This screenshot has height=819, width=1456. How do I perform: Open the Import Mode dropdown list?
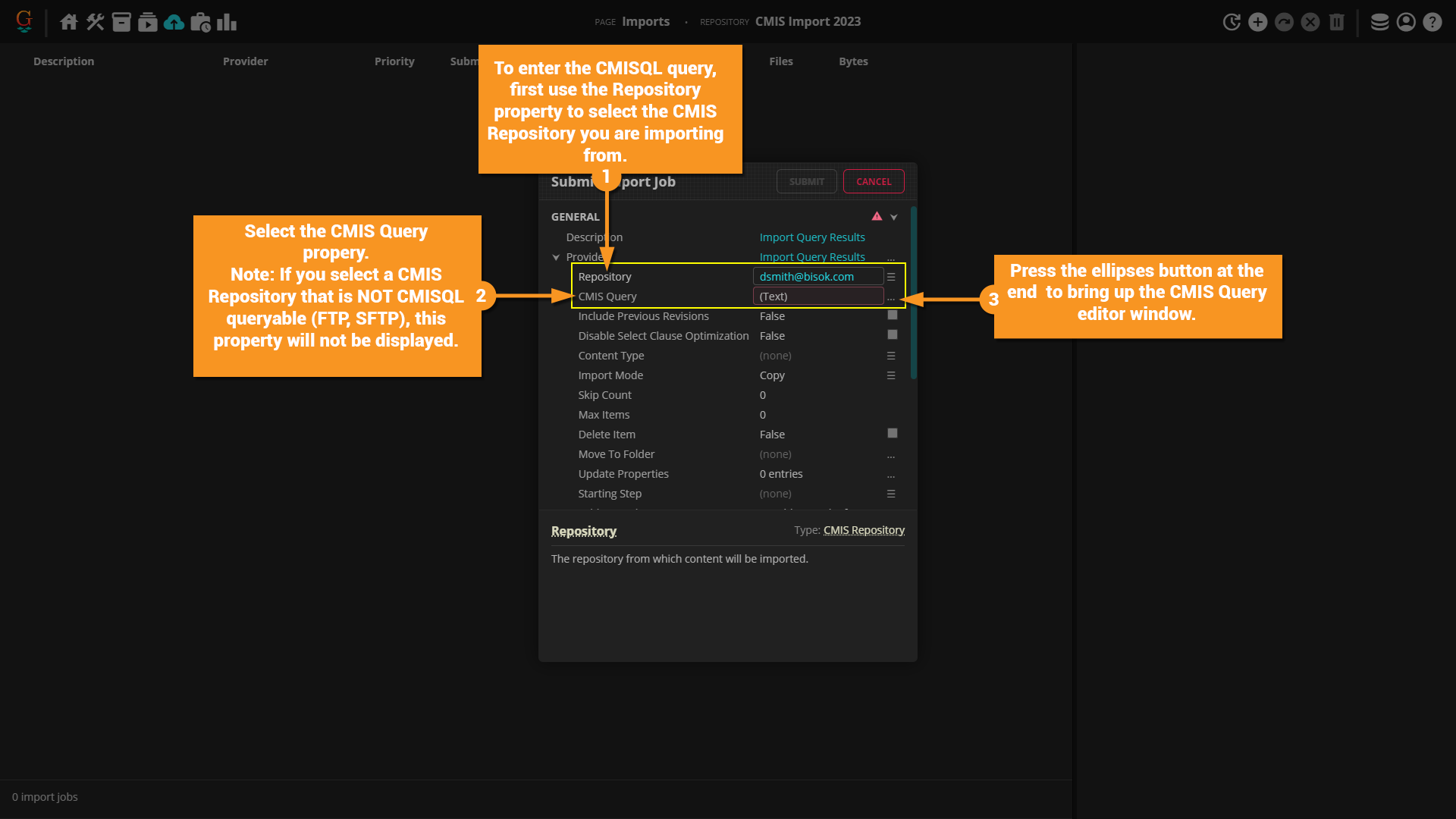click(x=891, y=375)
